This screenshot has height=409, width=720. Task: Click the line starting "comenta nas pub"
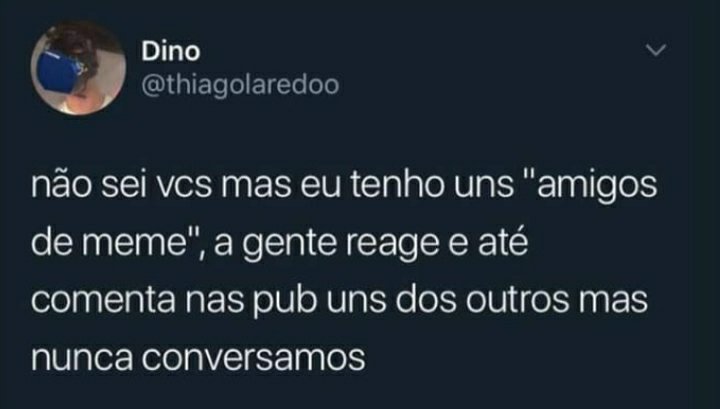click(x=339, y=301)
